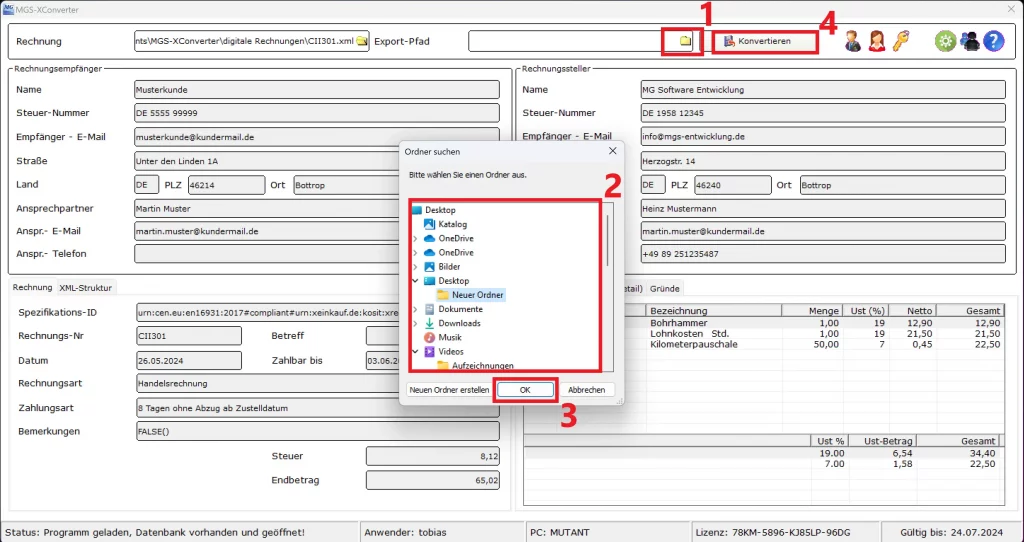Open the Gründe tab
1024x542 pixels.
[x=665, y=288]
